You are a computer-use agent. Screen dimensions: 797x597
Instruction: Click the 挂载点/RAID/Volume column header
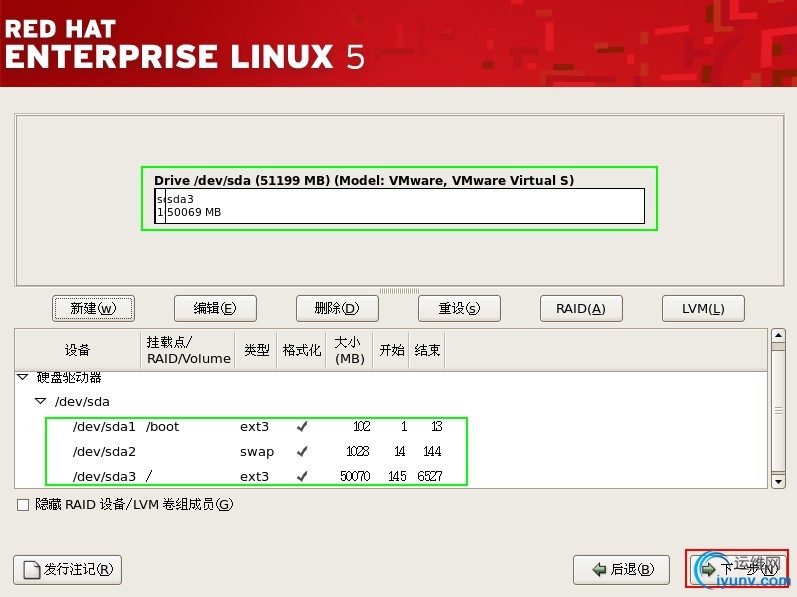pos(188,350)
